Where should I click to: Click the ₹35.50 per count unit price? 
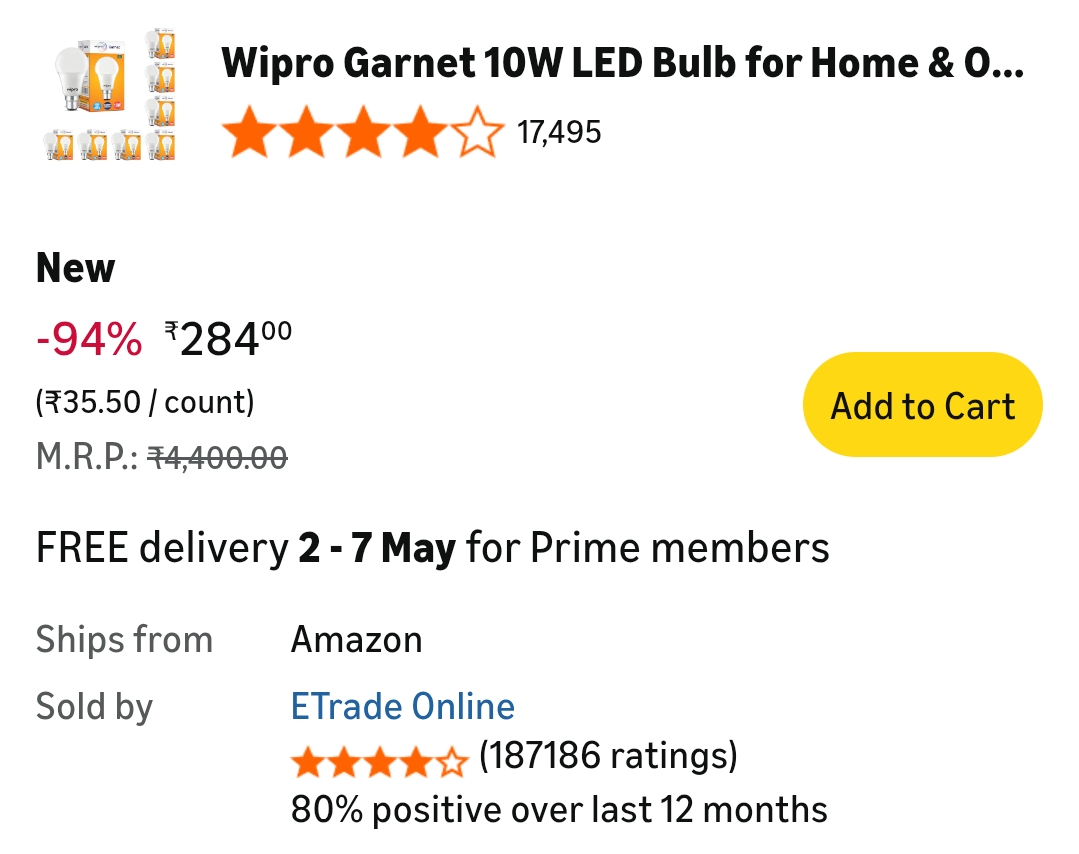pos(145,402)
